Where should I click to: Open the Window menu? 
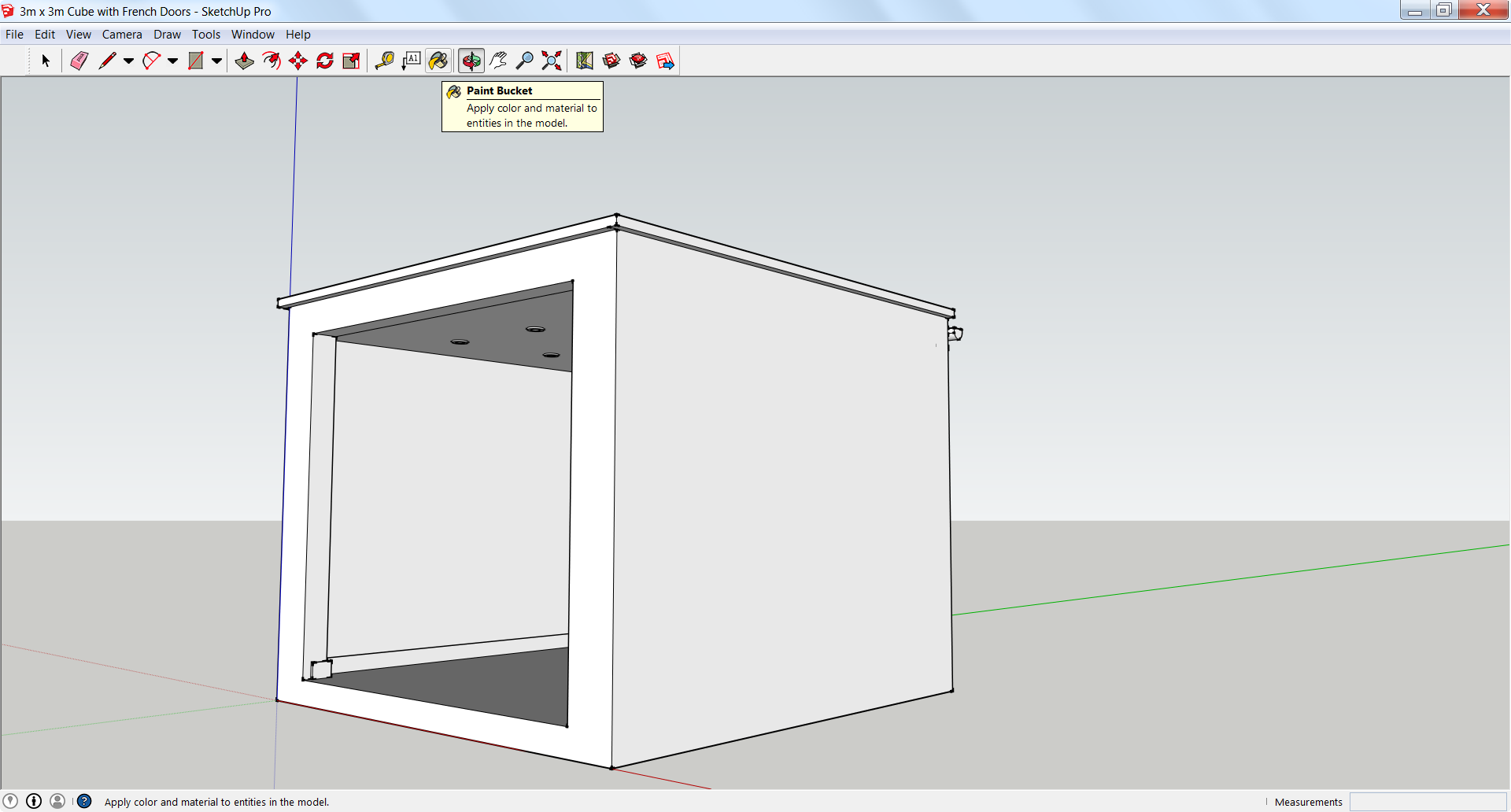253,35
